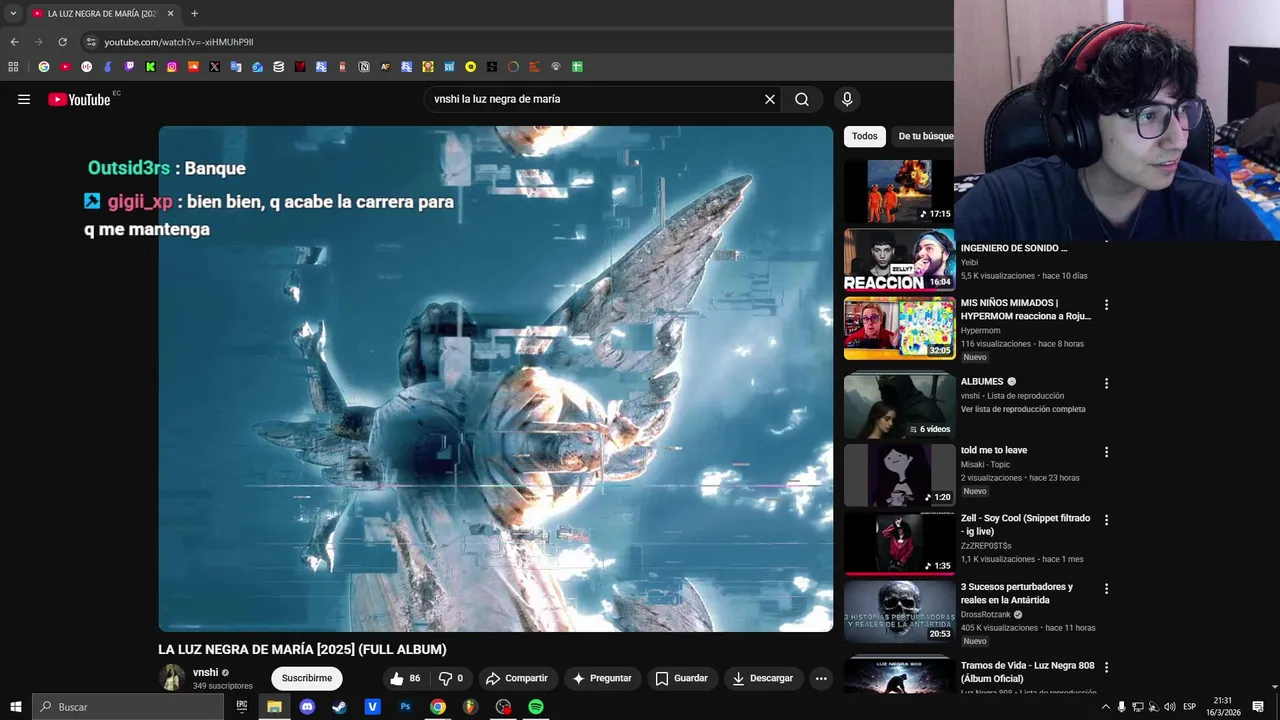Reload the current page
The image size is (1280, 720).
point(62,42)
